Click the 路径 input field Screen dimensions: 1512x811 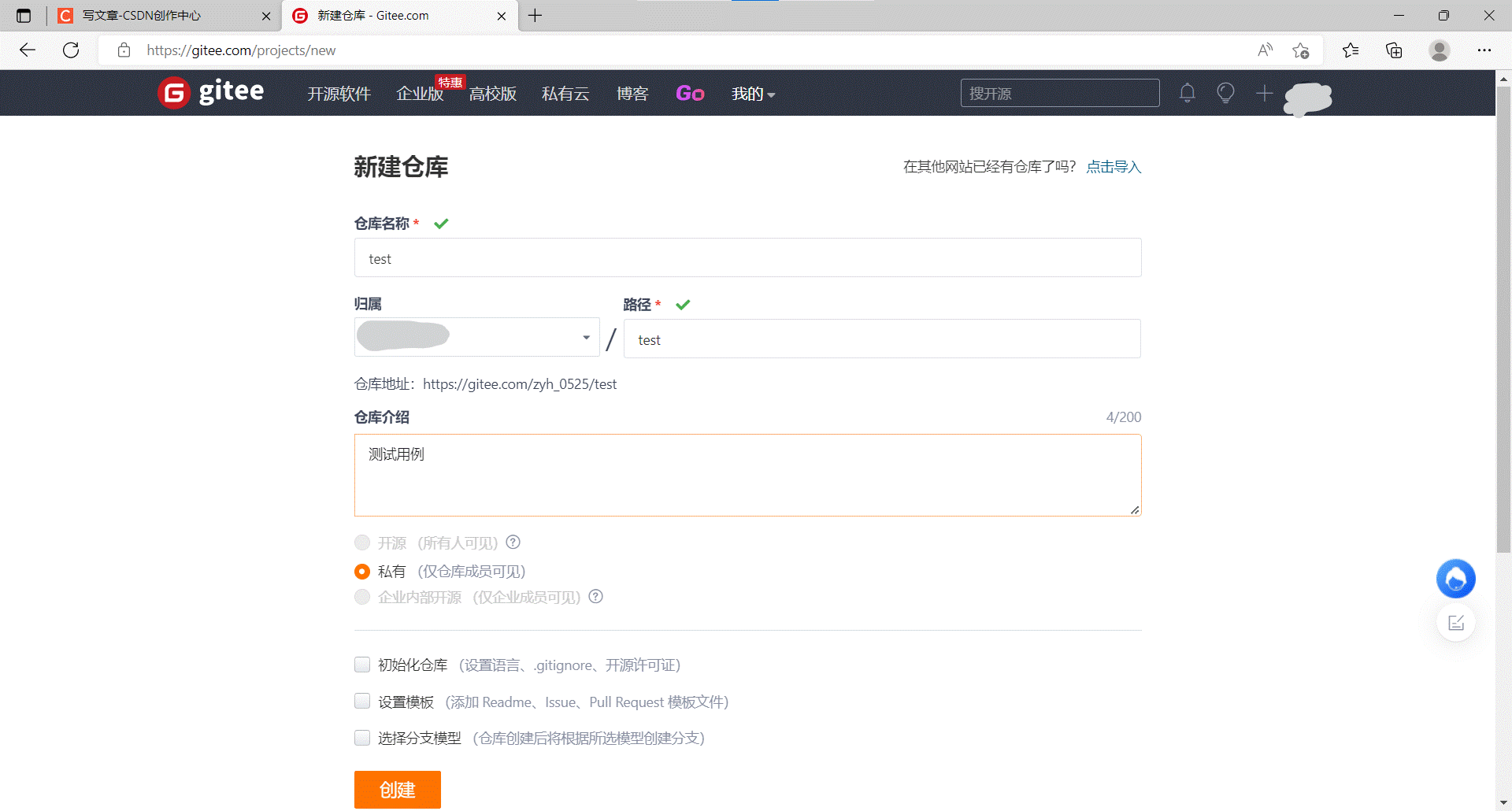click(x=882, y=339)
